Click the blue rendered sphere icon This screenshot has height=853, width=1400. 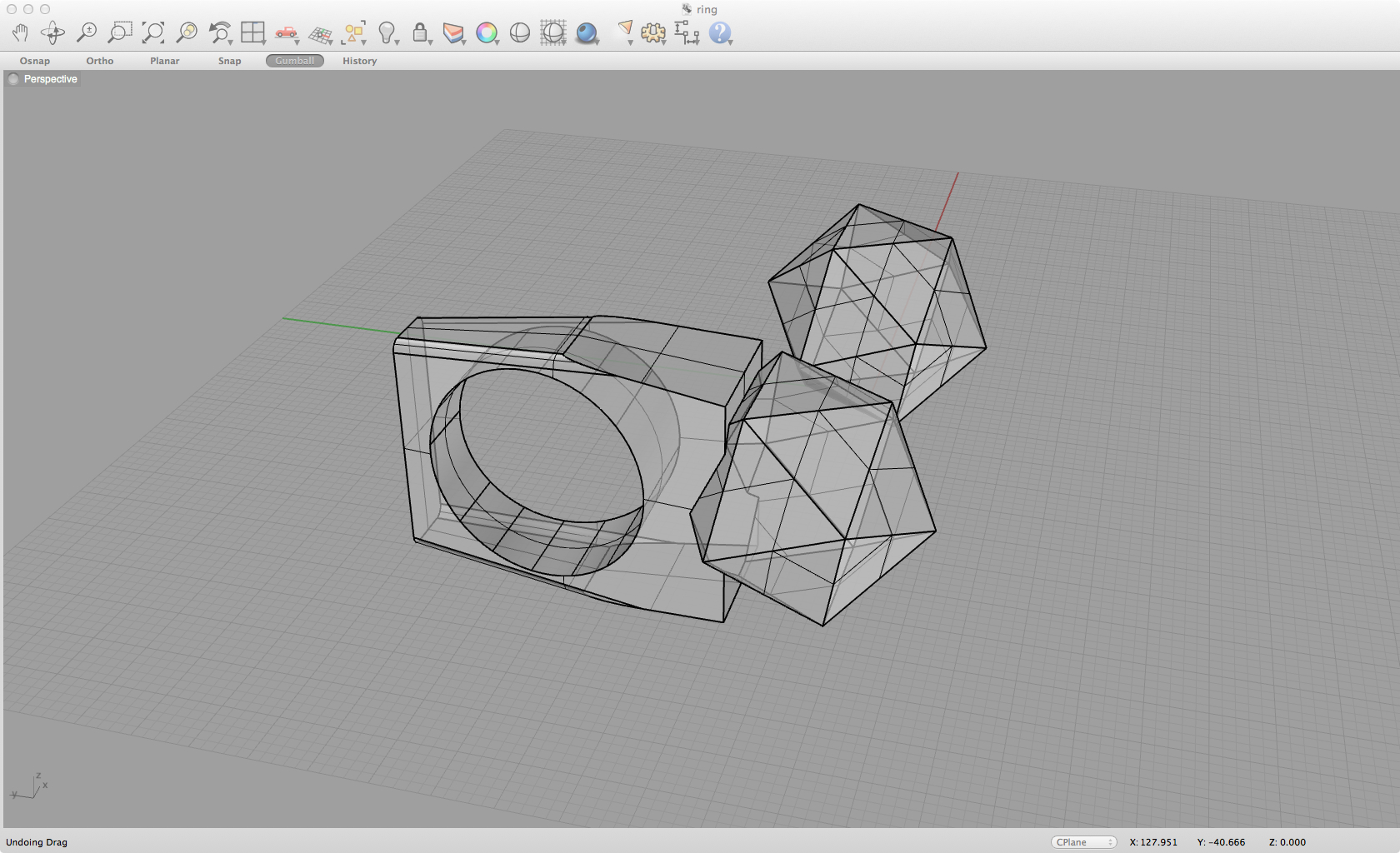tap(587, 33)
